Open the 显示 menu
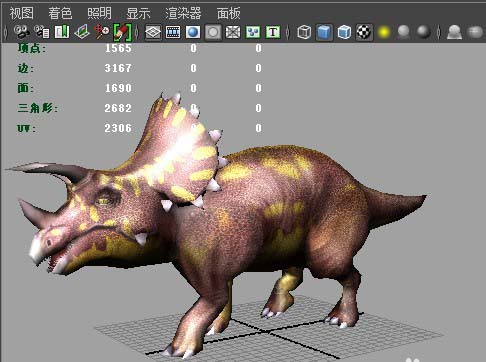Image resolution: width=486 pixels, height=362 pixels. [138, 13]
